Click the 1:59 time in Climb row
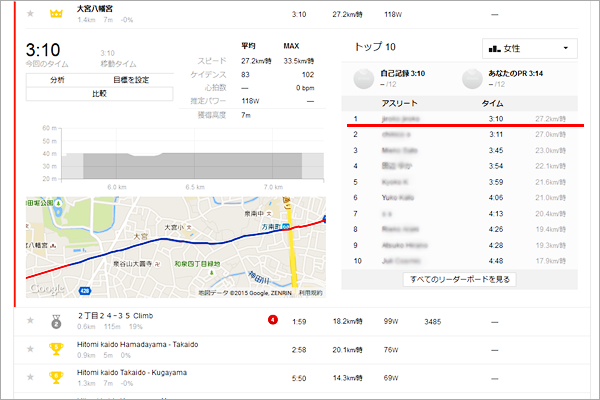The image size is (600, 400). pos(299,322)
